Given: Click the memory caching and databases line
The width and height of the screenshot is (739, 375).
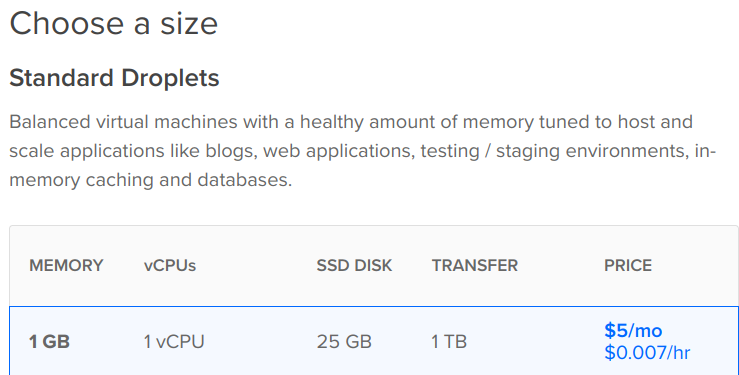Looking at the screenshot, I should point(151,180).
